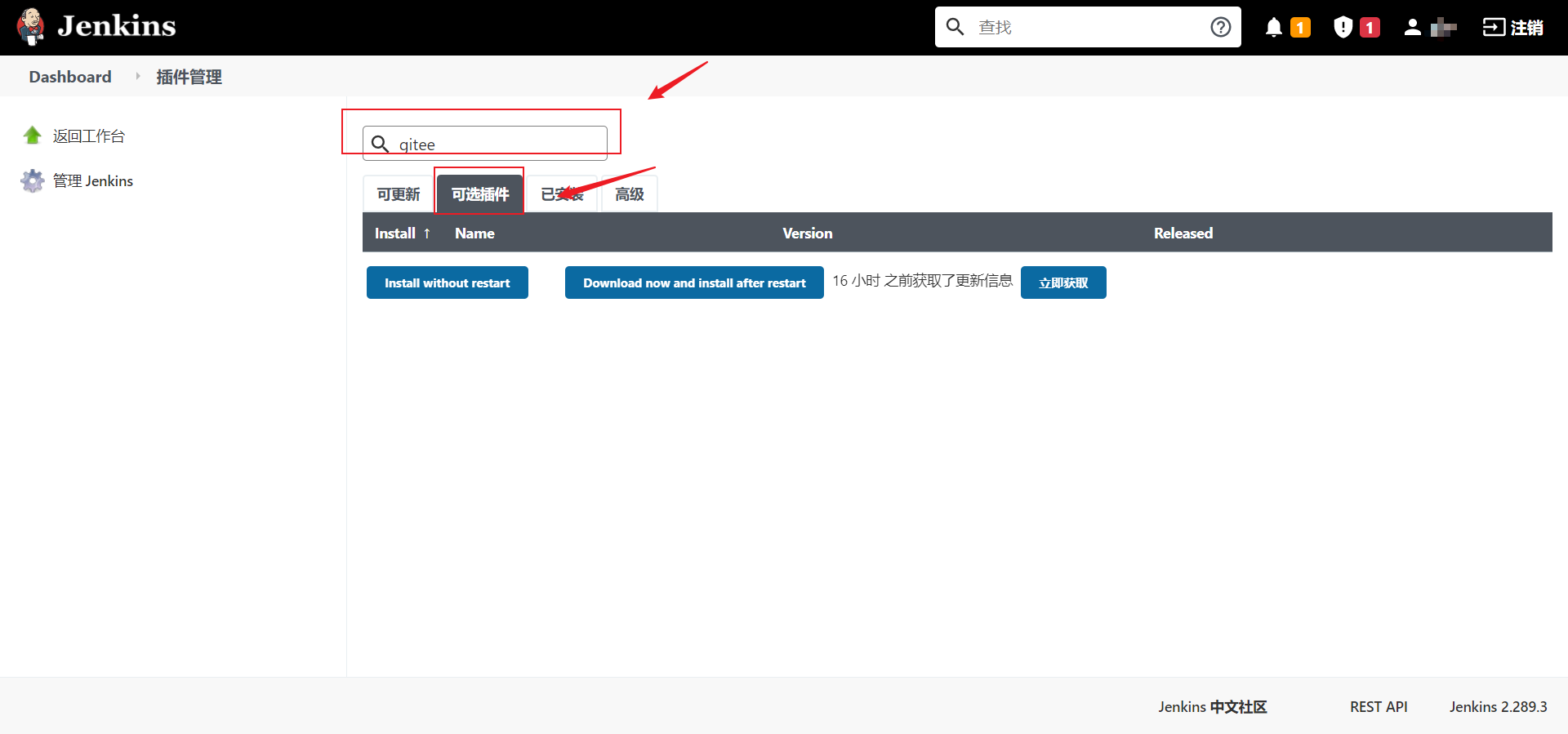Open the notifications bell icon

point(1273,28)
